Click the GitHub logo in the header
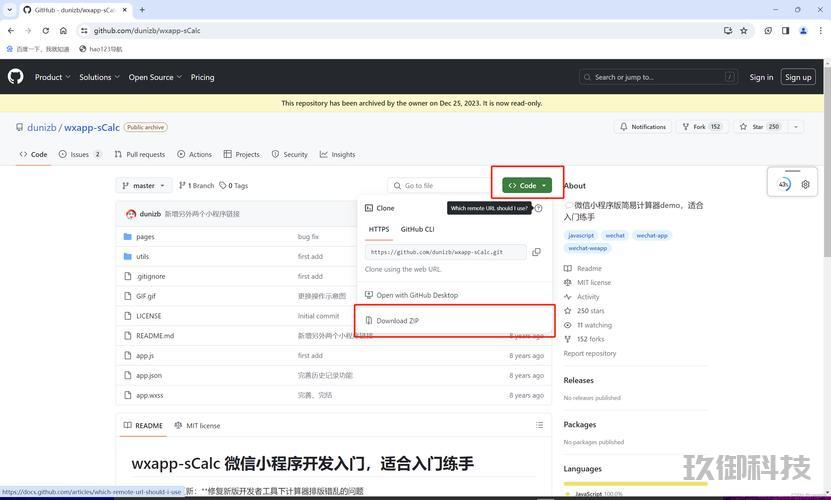The width and height of the screenshot is (831, 500). point(15,77)
